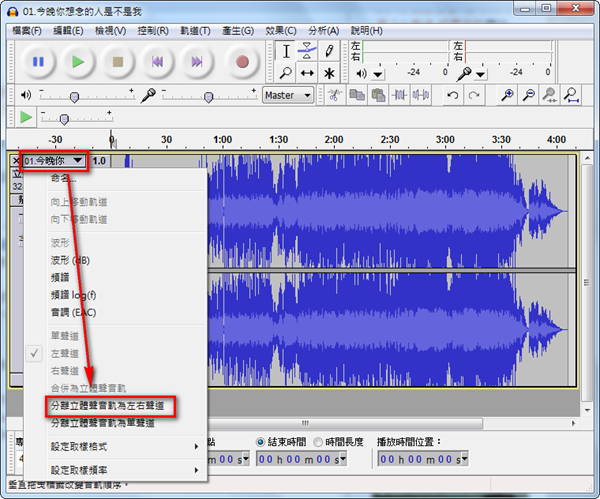600x499 pixels.
Task: Select the 時間長度 radio button
Action: 318,441
